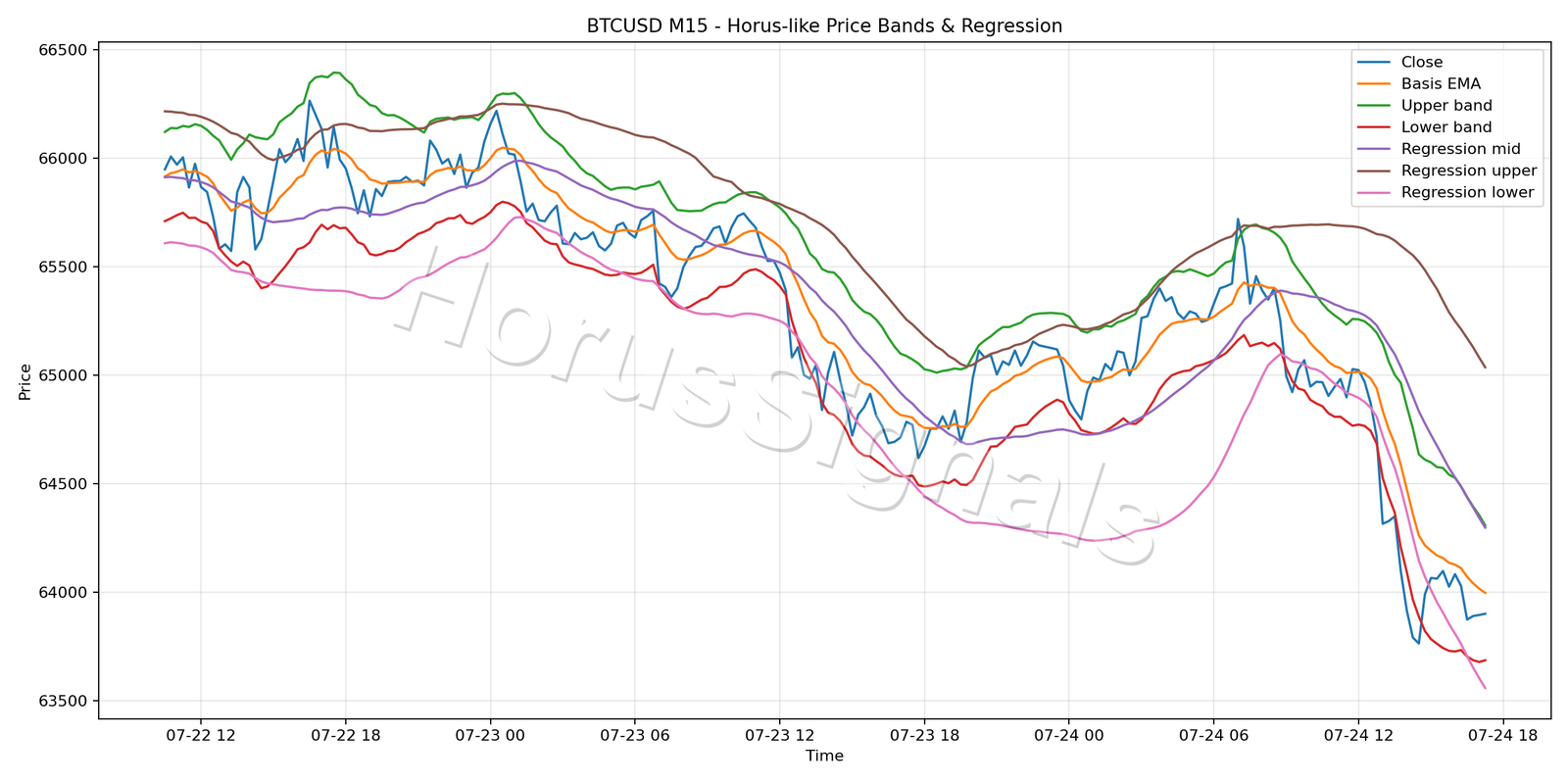The width and height of the screenshot is (1568, 784).
Task: Click the "07-24 12" time tick label
Action: click(1358, 735)
